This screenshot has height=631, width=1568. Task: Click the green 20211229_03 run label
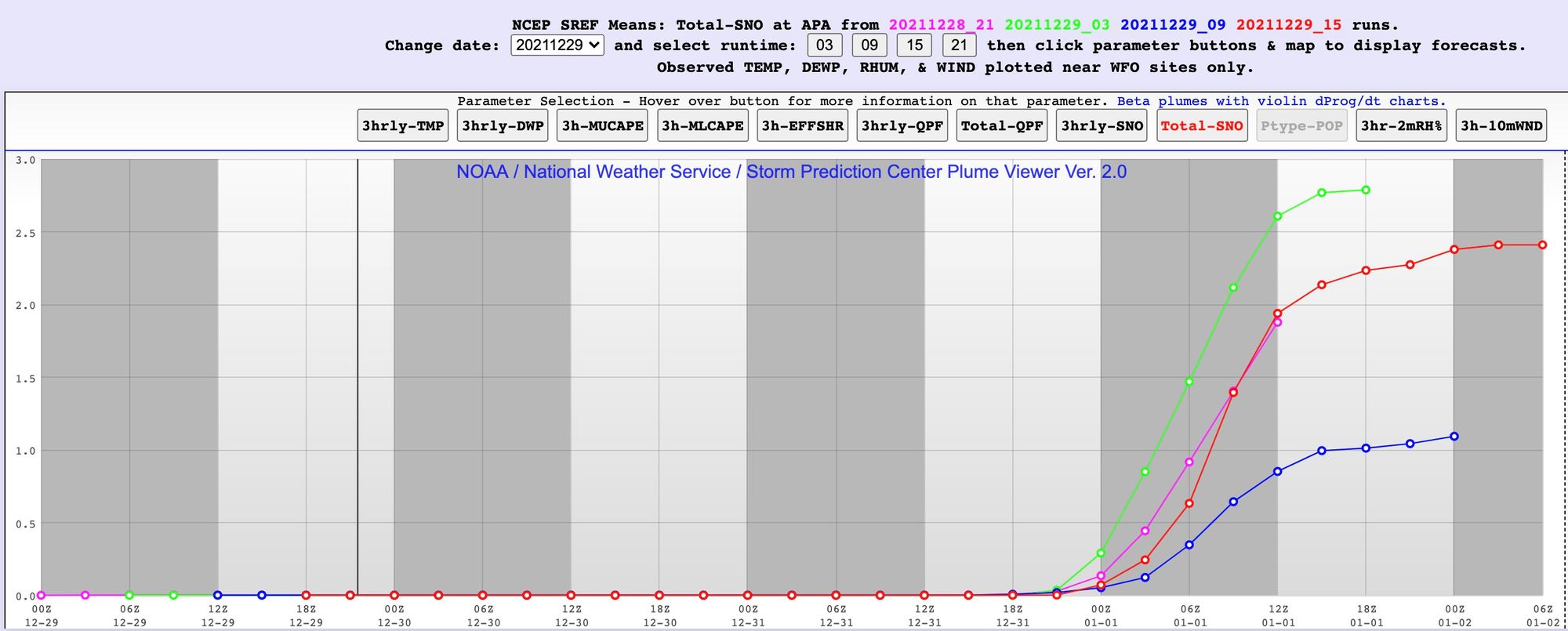(1057, 24)
